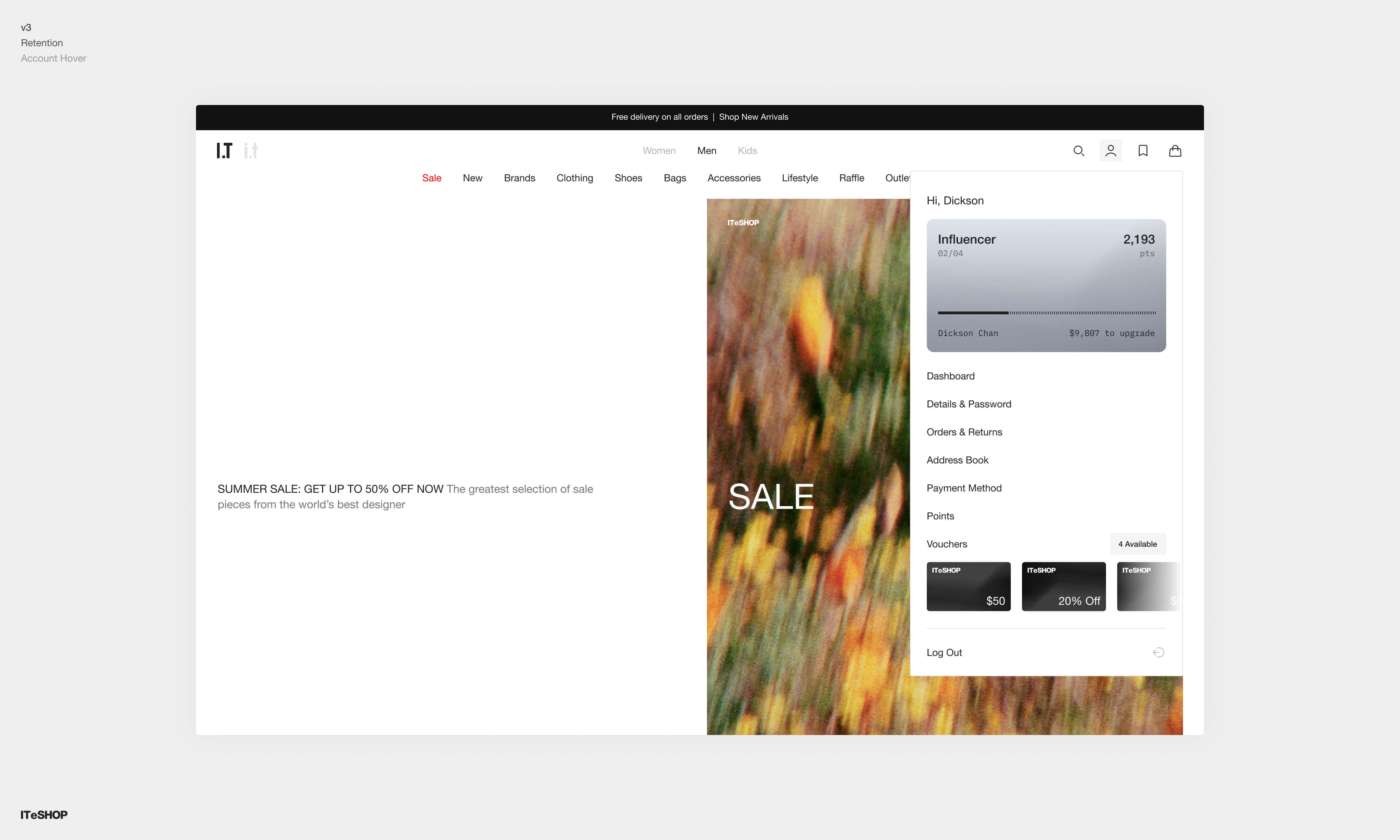This screenshot has height=840, width=1400.
Task: Open the Shoes menu item
Action: (x=628, y=178)
